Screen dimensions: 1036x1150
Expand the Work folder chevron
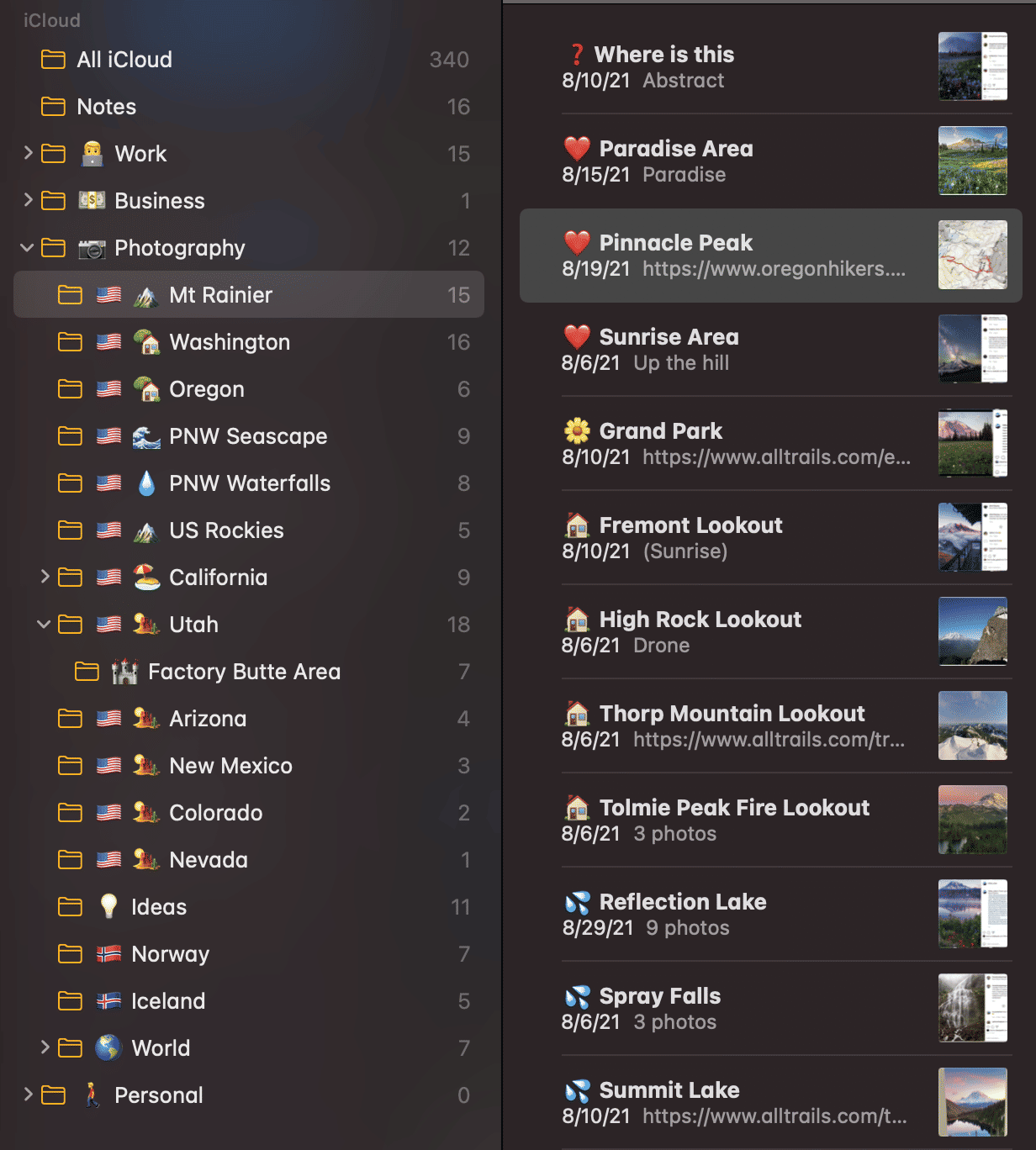(28, 153)
